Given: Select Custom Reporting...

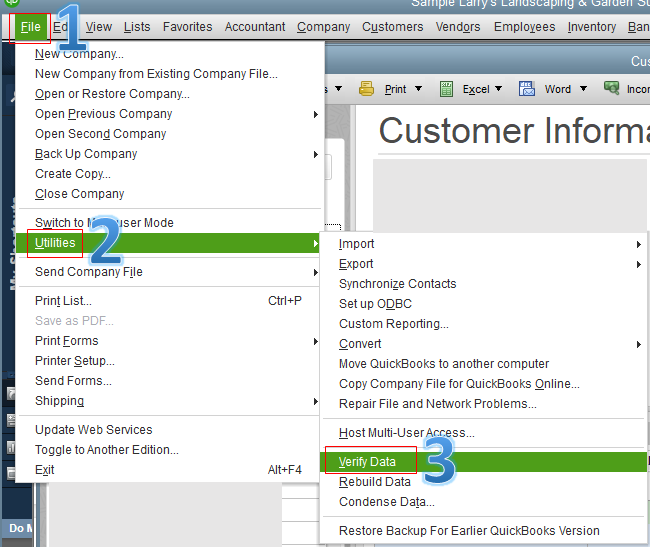Looking at the screenshot, I should point(484,324).
